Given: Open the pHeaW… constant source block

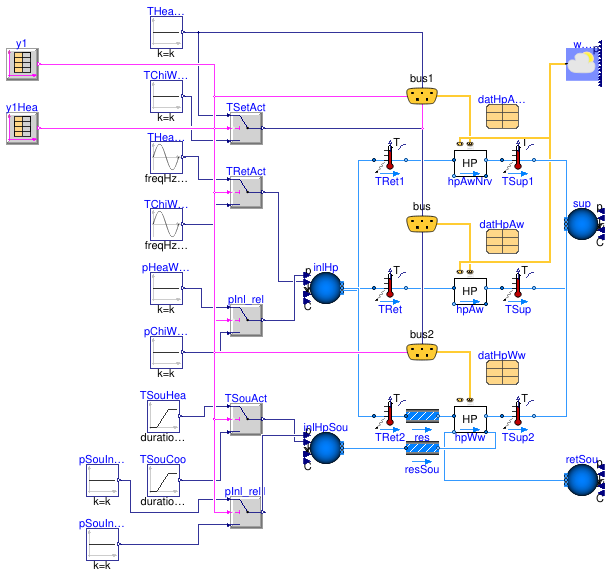Looking at the screenshot, I should pyautogui.click(x=166, y=288).
